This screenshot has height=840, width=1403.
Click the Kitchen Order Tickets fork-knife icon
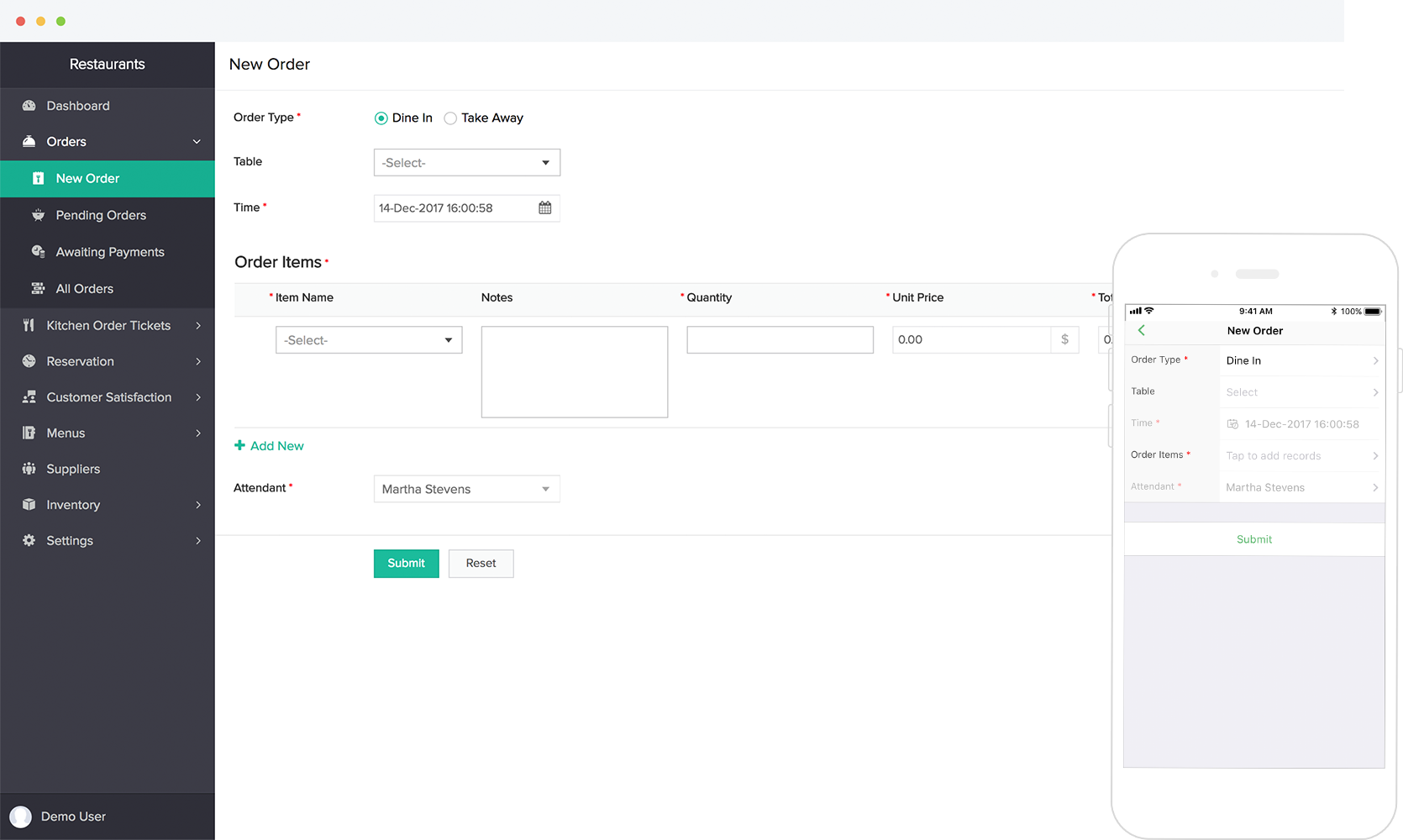(29, 325)
